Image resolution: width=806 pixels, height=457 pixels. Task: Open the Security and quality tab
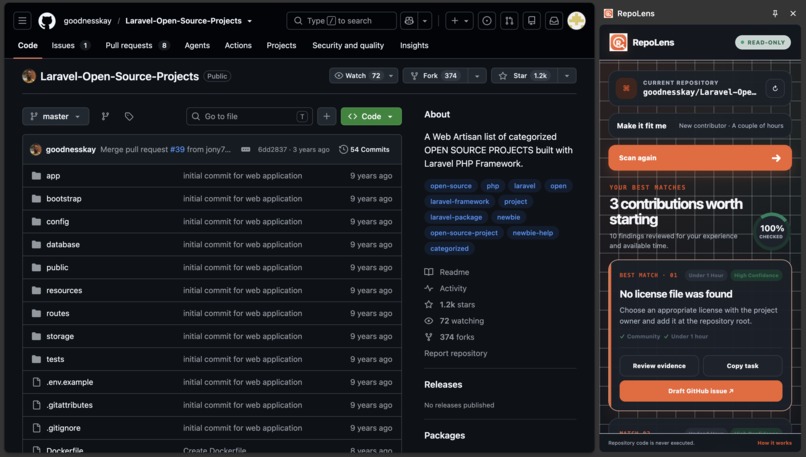coord(348,45)
